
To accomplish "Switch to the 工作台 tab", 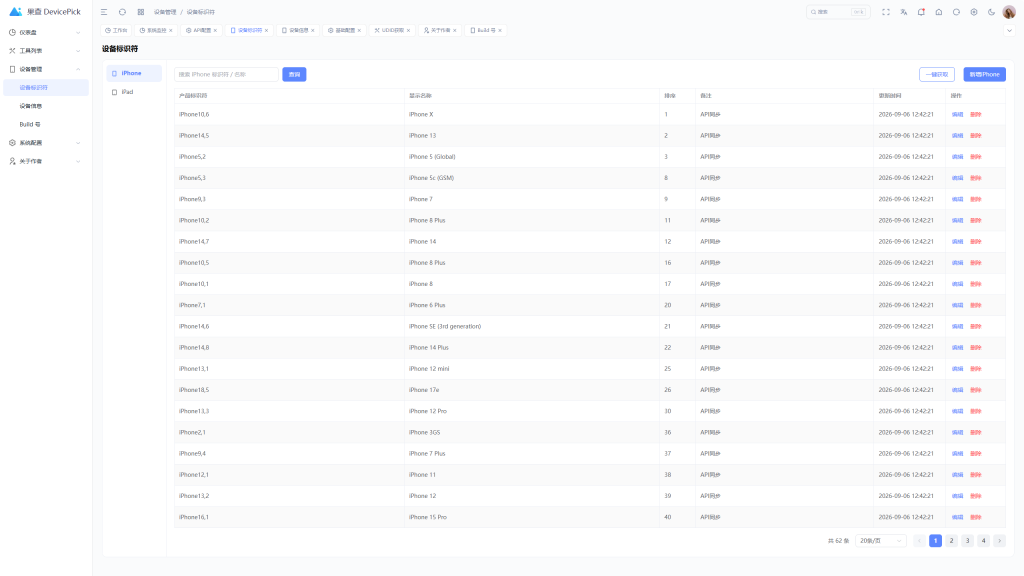I will (116, 30).
